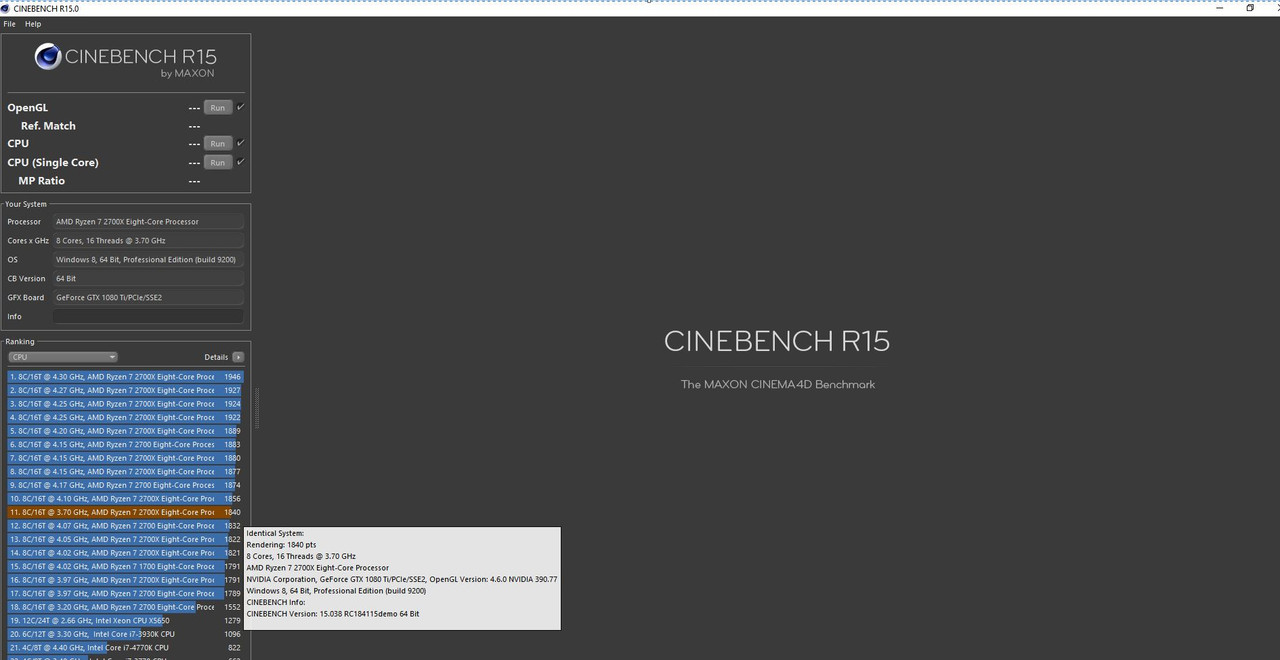Open the CPU ranking type dropdown
This screenshot has width=1280, height=660.
tap(63, 357)
